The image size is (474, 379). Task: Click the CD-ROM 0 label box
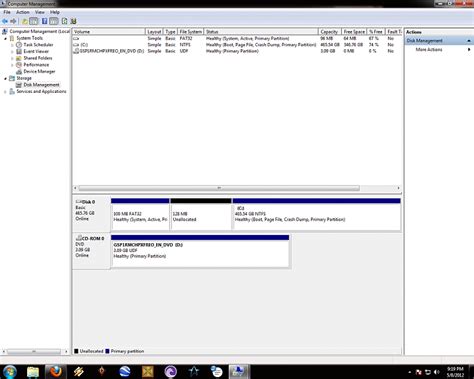click(91, 251)
